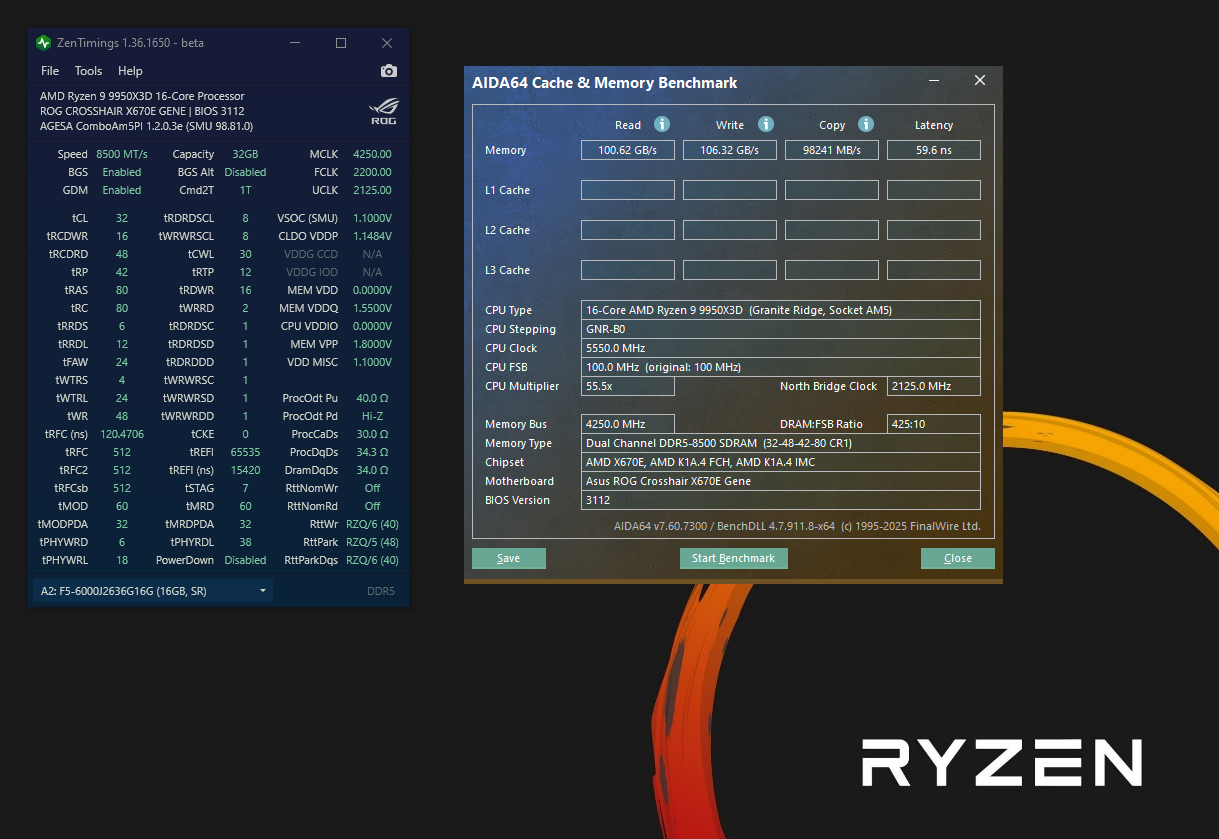
Task: Click the Memory Read result field
Action: (627, 150)
